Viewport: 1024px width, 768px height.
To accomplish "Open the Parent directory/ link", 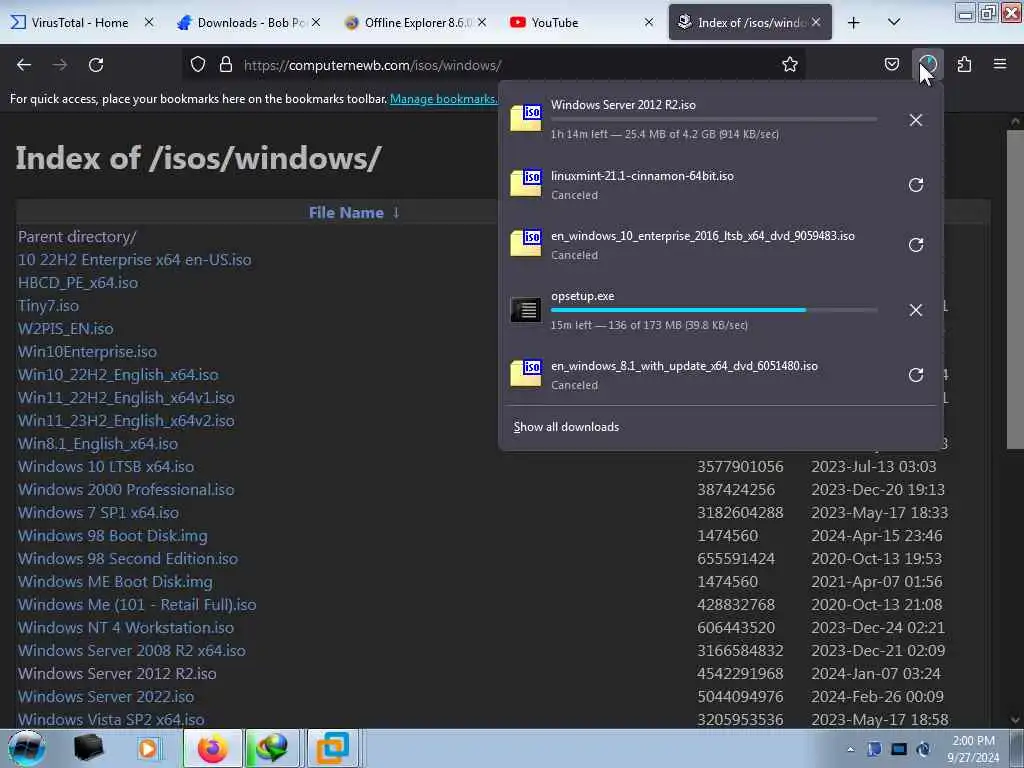I will pyautogui.click(x=77, y=236).
